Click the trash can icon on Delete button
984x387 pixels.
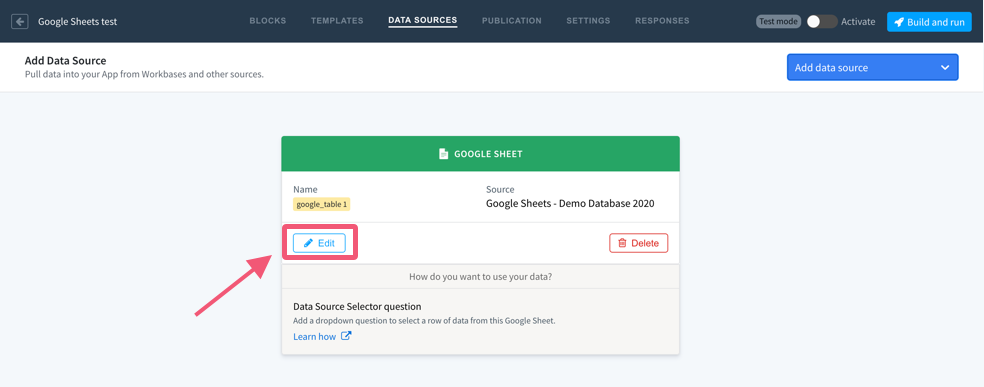coord(623,243)
